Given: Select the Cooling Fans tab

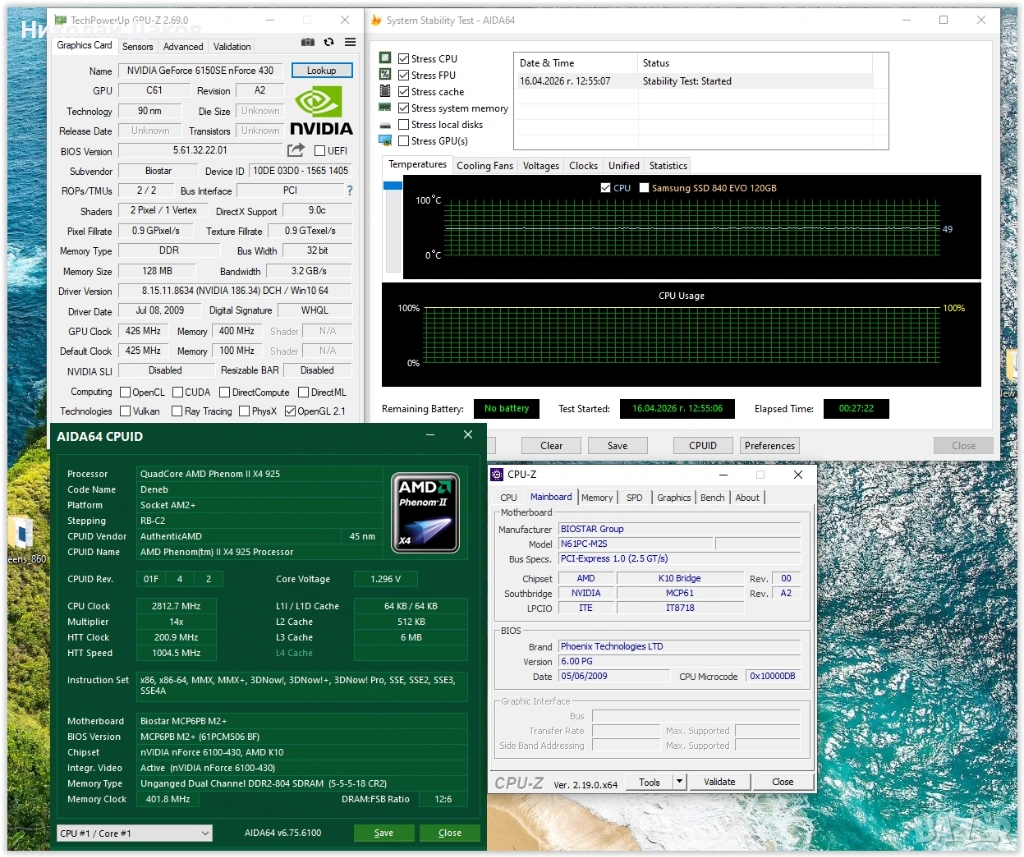Looking at the screenshot, I should (484, 166).
